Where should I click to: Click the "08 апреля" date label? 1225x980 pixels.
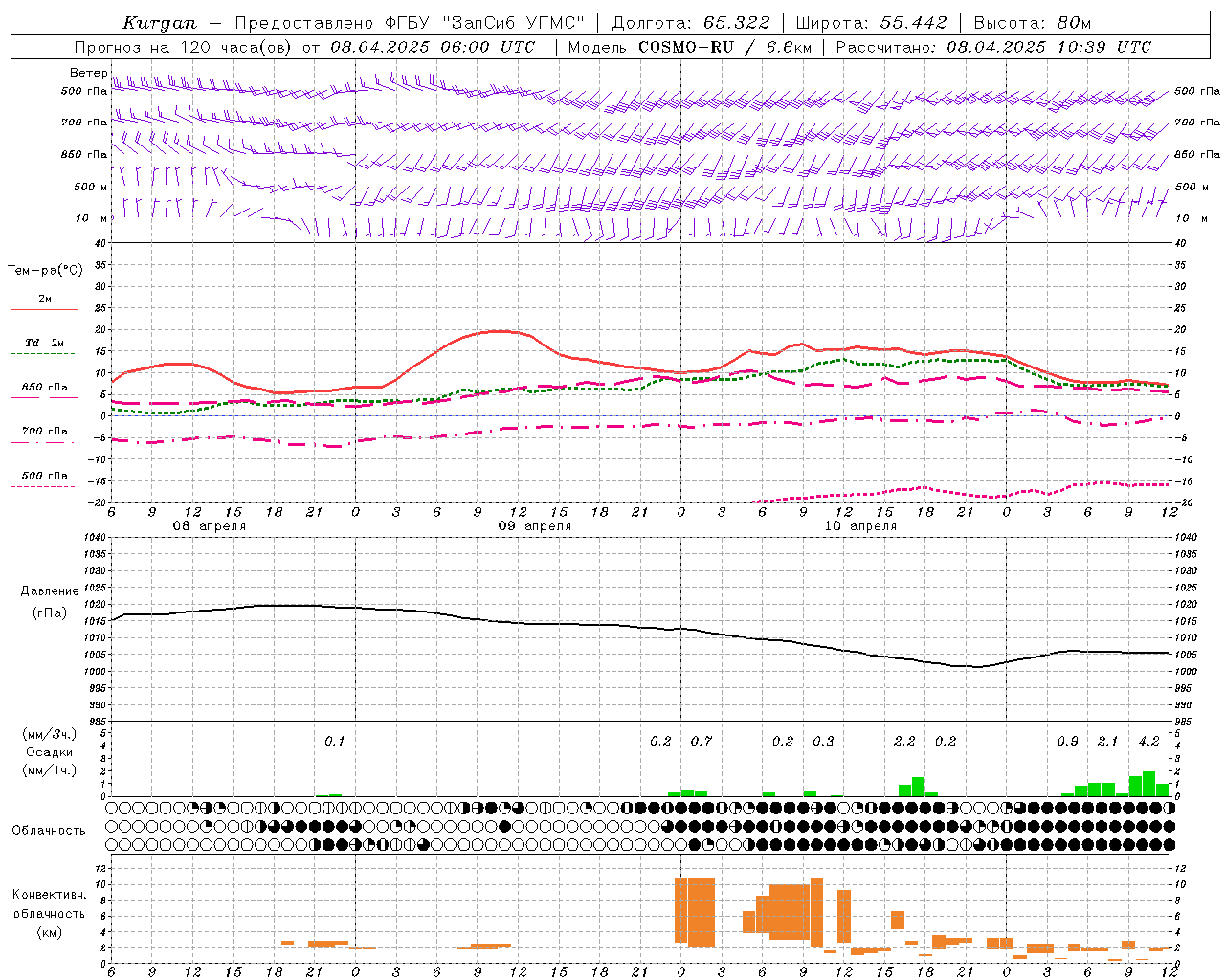[209, 526]
